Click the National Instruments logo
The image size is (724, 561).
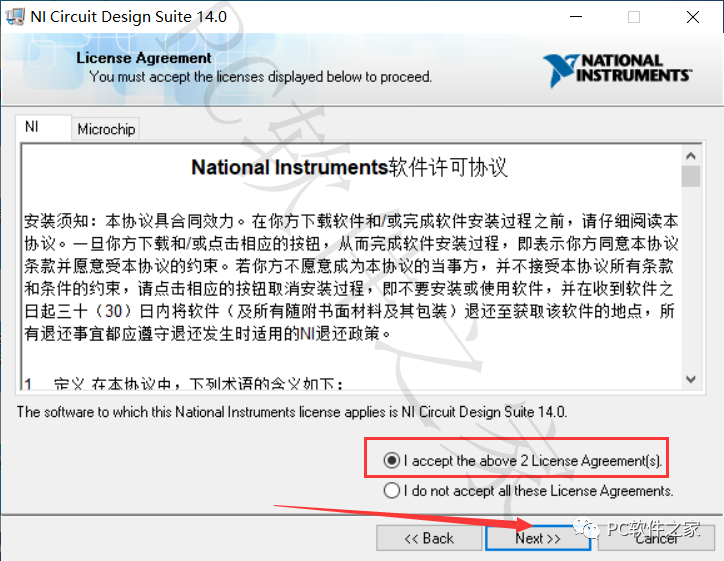[x=617, y=70]
